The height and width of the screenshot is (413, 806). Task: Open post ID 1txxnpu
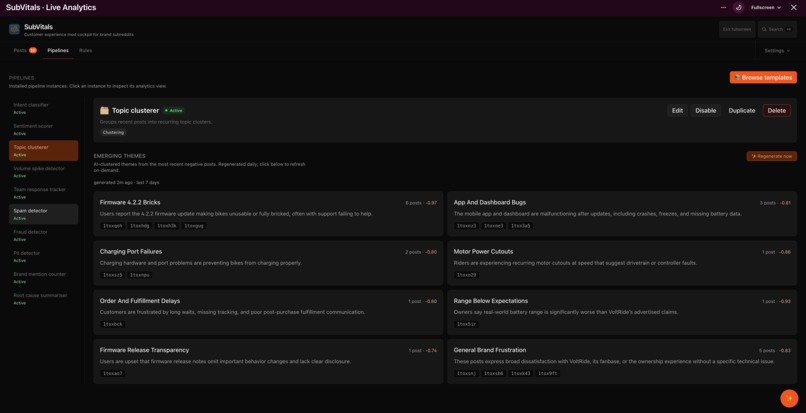tap(139, 275)
